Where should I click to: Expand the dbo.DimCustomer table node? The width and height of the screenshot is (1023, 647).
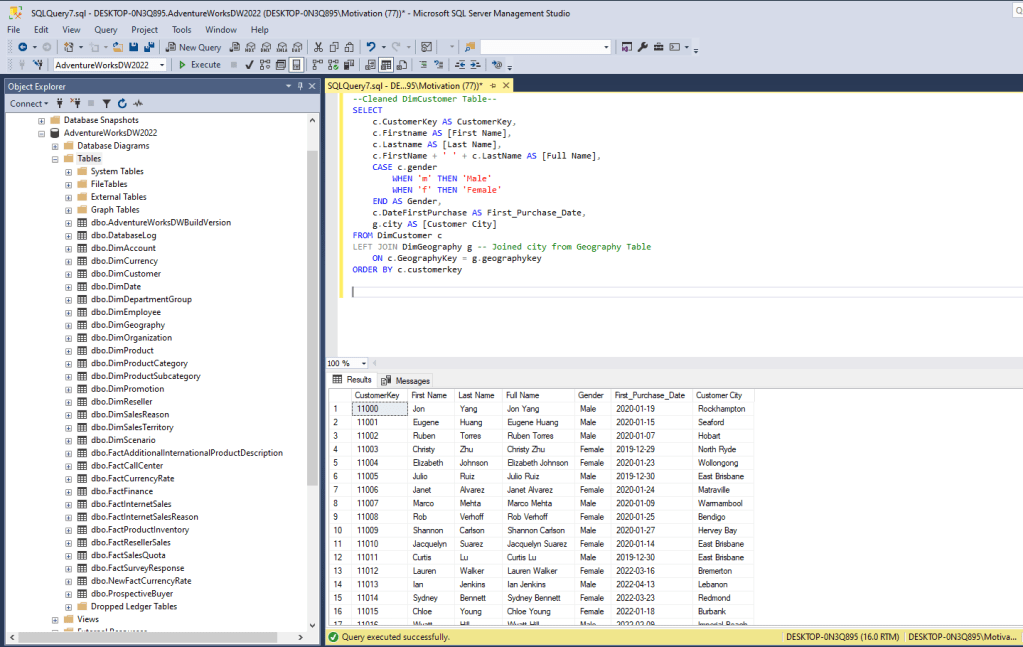[x=69, y=274]
